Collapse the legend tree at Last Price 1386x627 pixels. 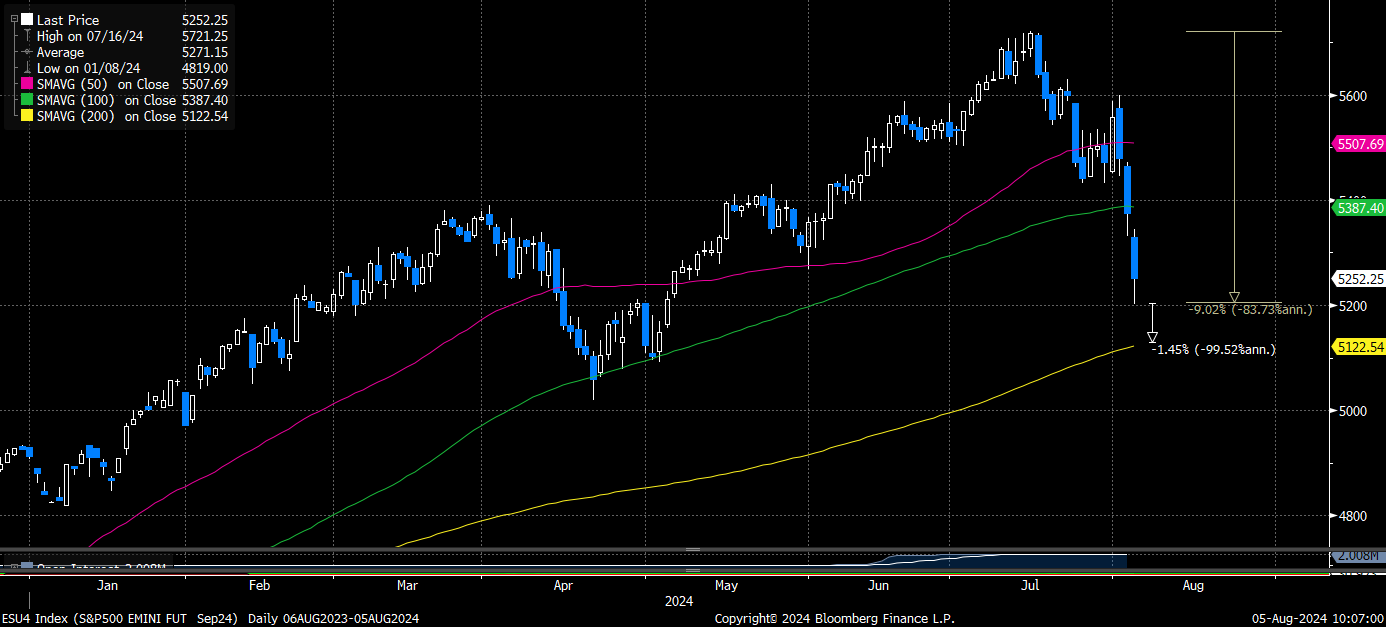point(14,19)
